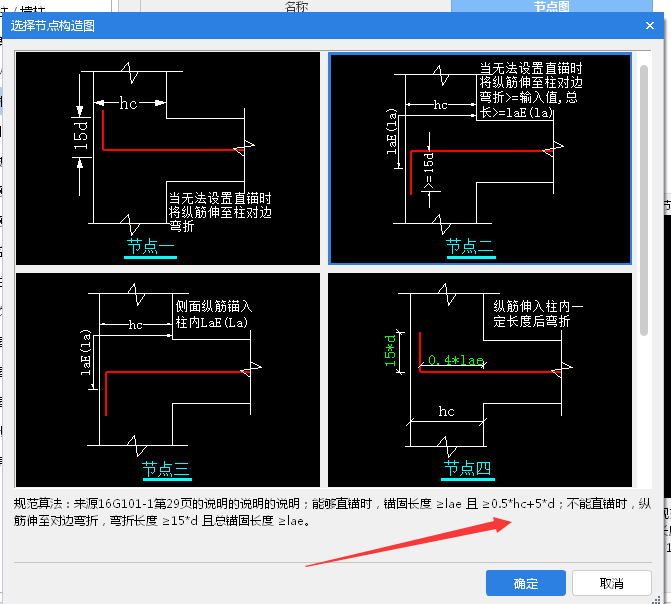Click the 节点四 label link
Screen dimensions: 671x604
click(x=468, y=470)
